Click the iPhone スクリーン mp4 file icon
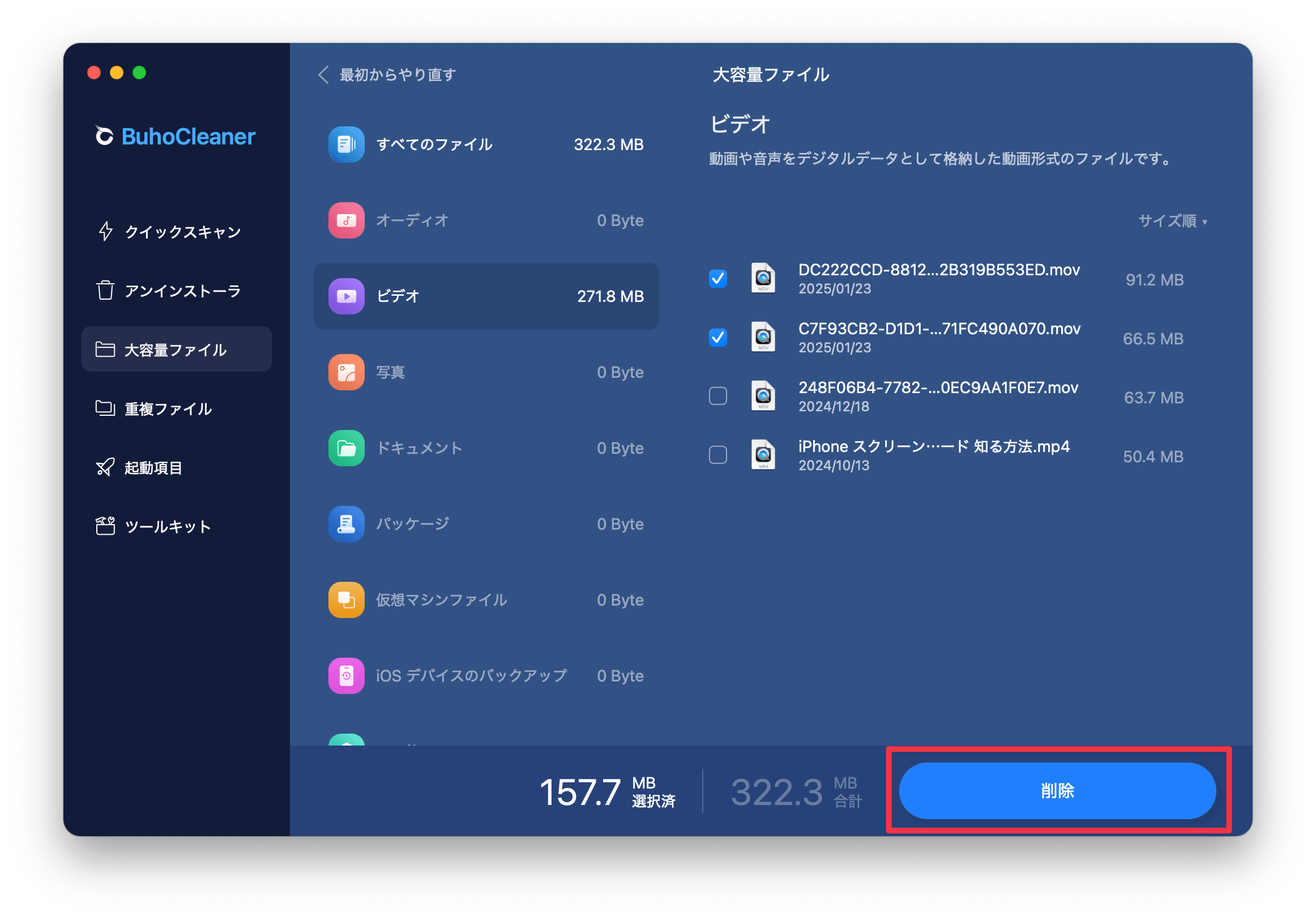 pos(763,455)
